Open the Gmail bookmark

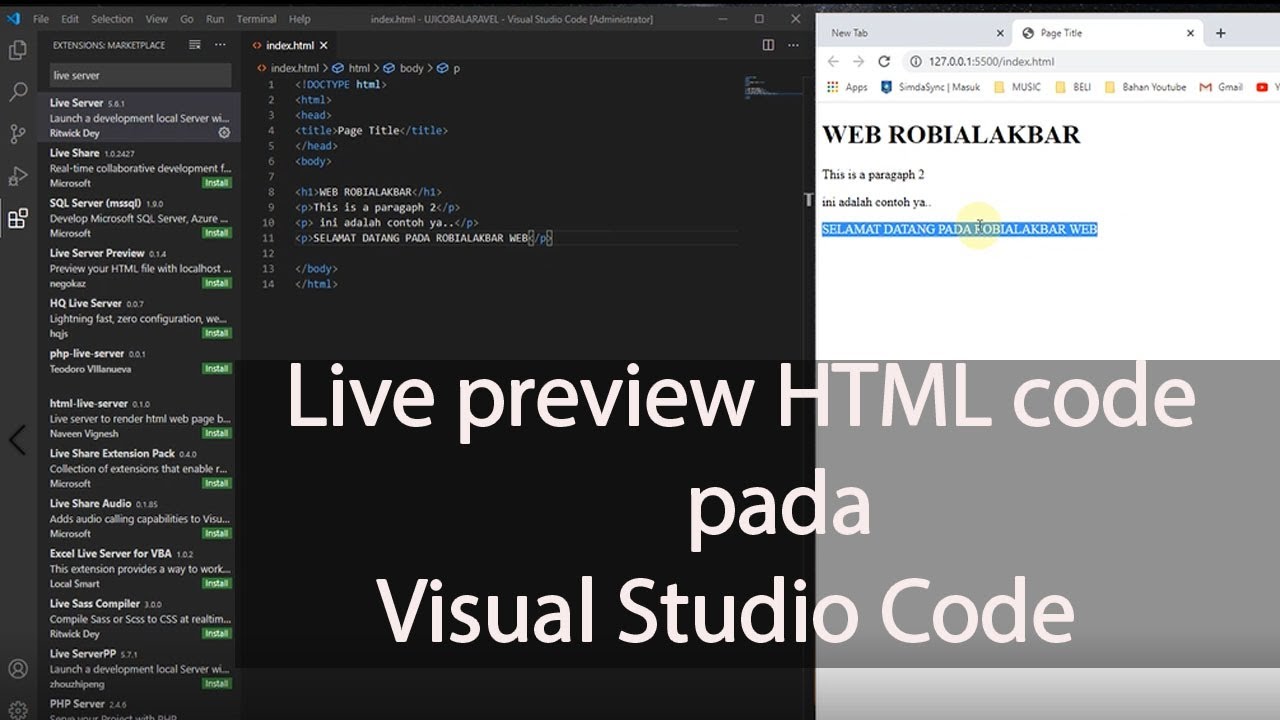[1221, 87]
